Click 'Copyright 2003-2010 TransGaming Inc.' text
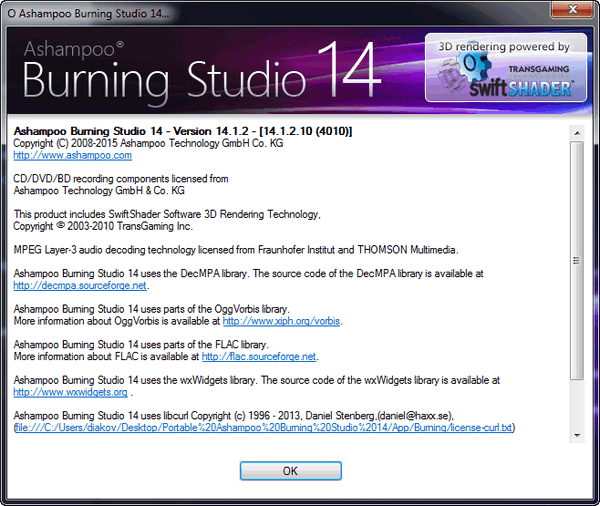 click(103, 226)
